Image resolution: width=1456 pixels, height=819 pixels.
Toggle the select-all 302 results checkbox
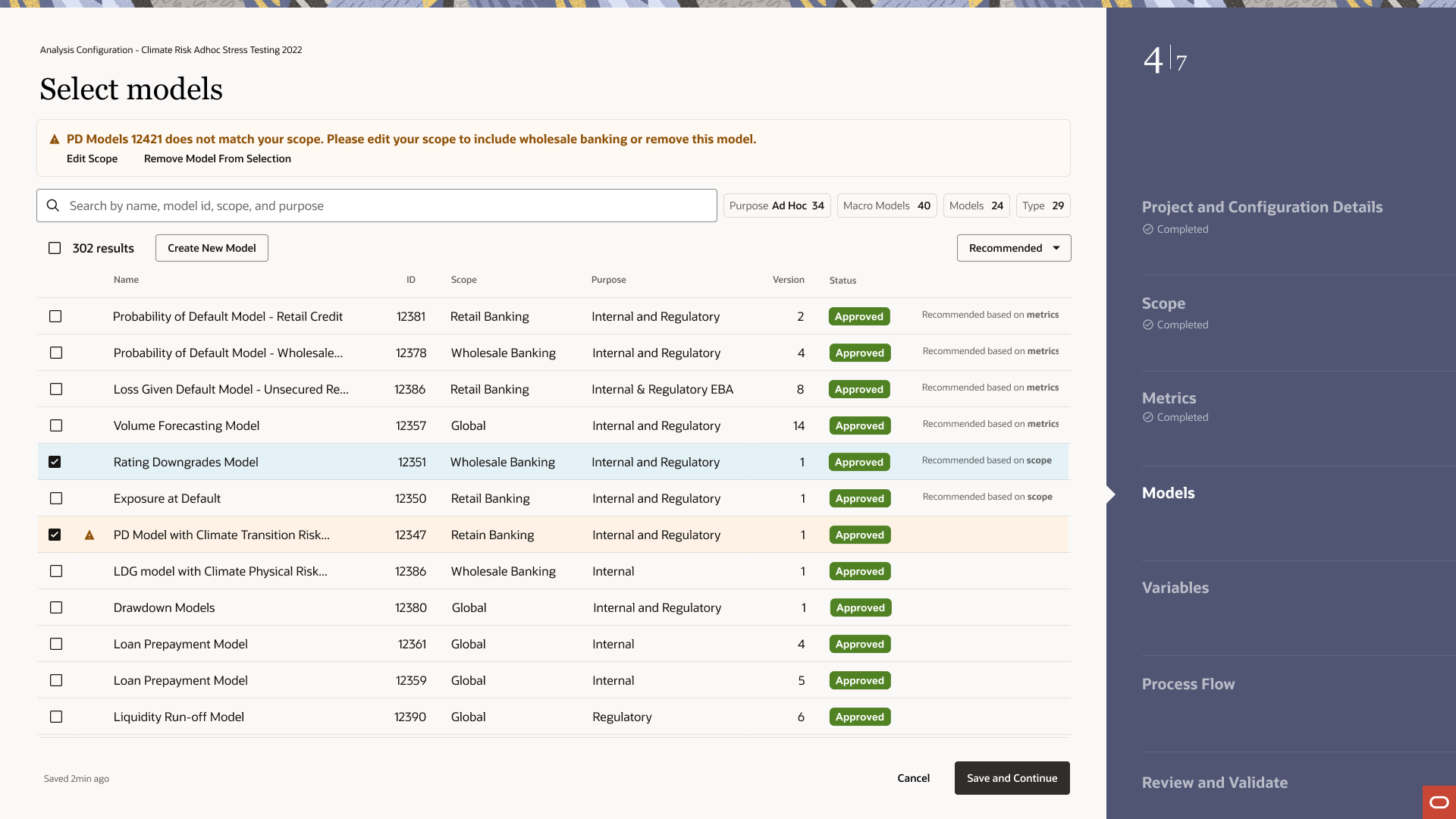tap(55, 248)
